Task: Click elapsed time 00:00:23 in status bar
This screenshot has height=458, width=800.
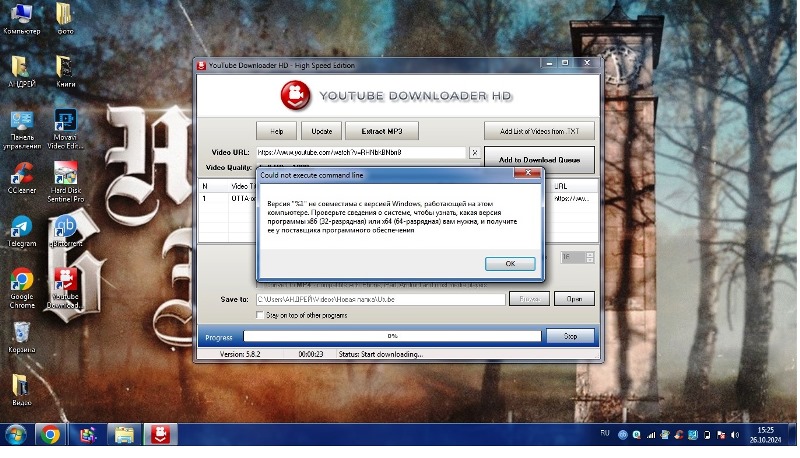Action: 311,354
